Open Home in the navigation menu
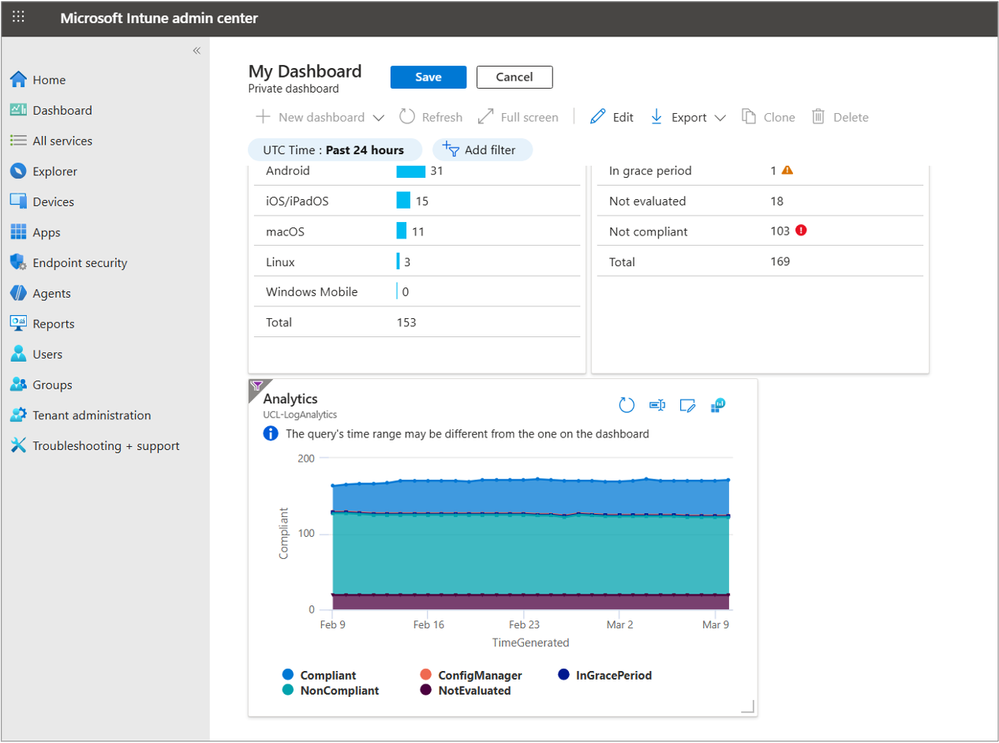 (x=49, y=80)
